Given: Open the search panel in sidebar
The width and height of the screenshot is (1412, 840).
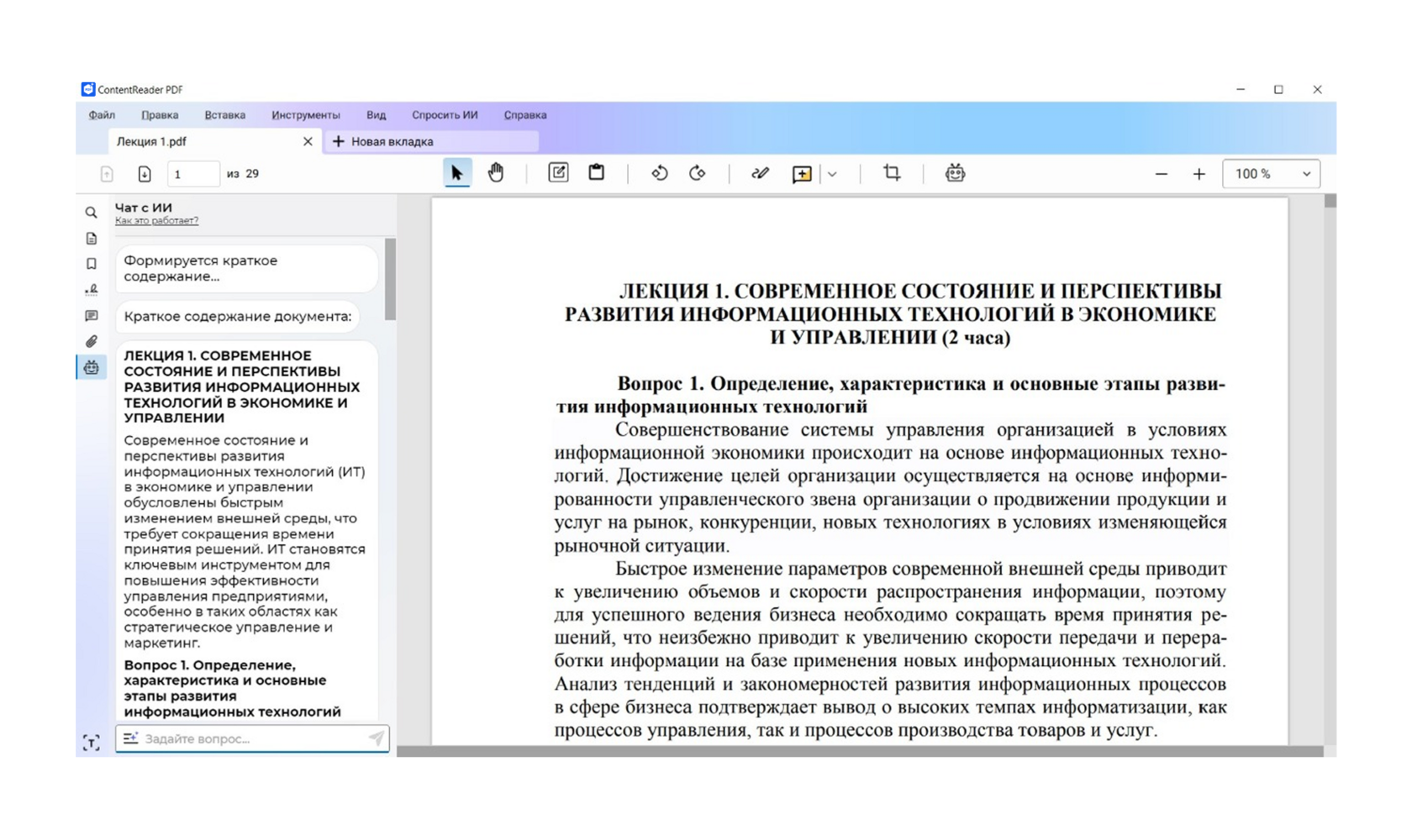Looking at the screenshot, I should [x=92, y=213].
